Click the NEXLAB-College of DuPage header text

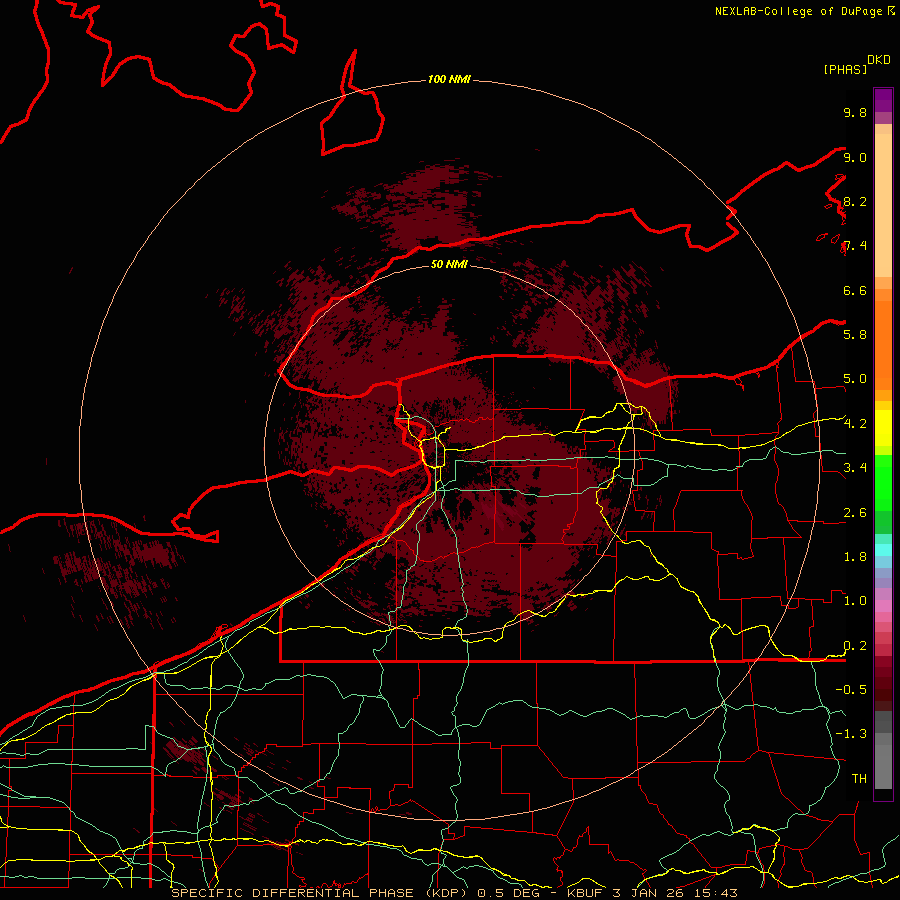(798, 11)
